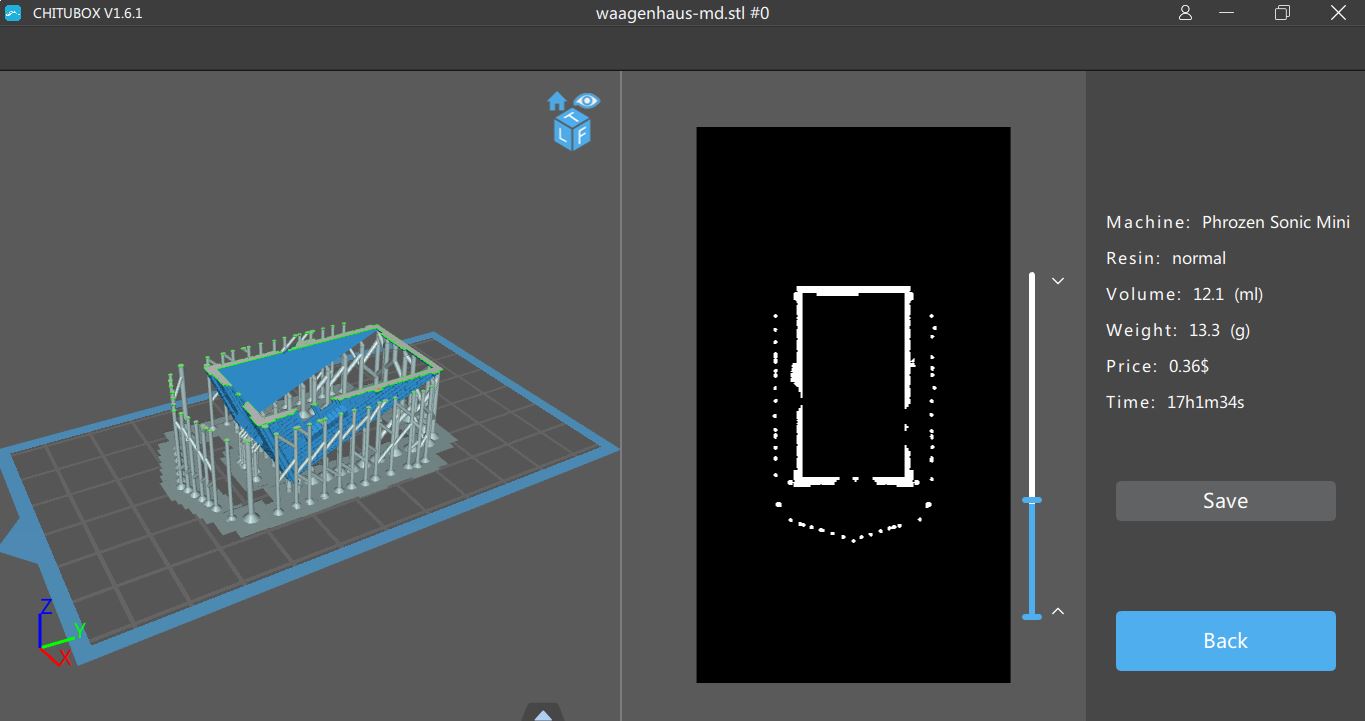Restore down the CHITUBOX window
Screen dimensions: 1365x721
click(x=1282, y=13)
